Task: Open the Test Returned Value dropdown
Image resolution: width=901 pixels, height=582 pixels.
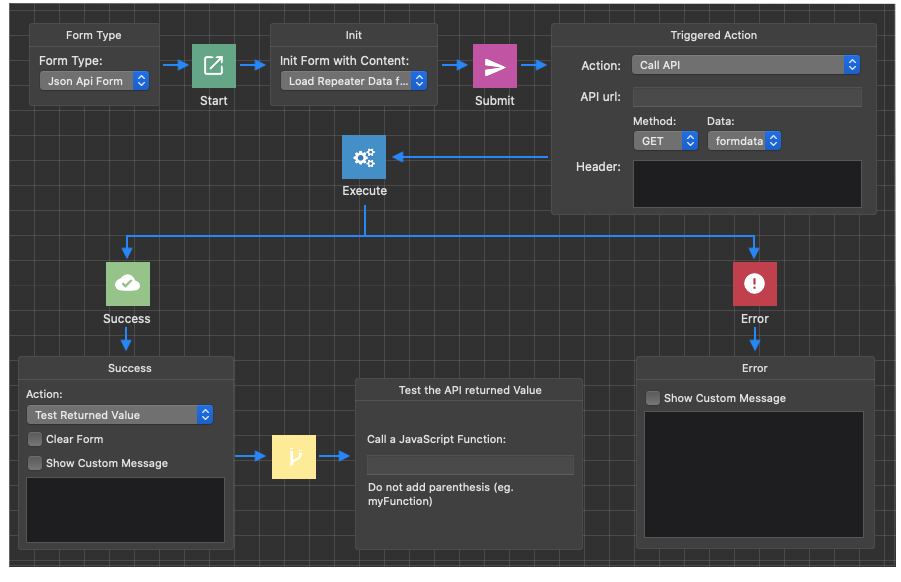Action: tap(119, 415)
